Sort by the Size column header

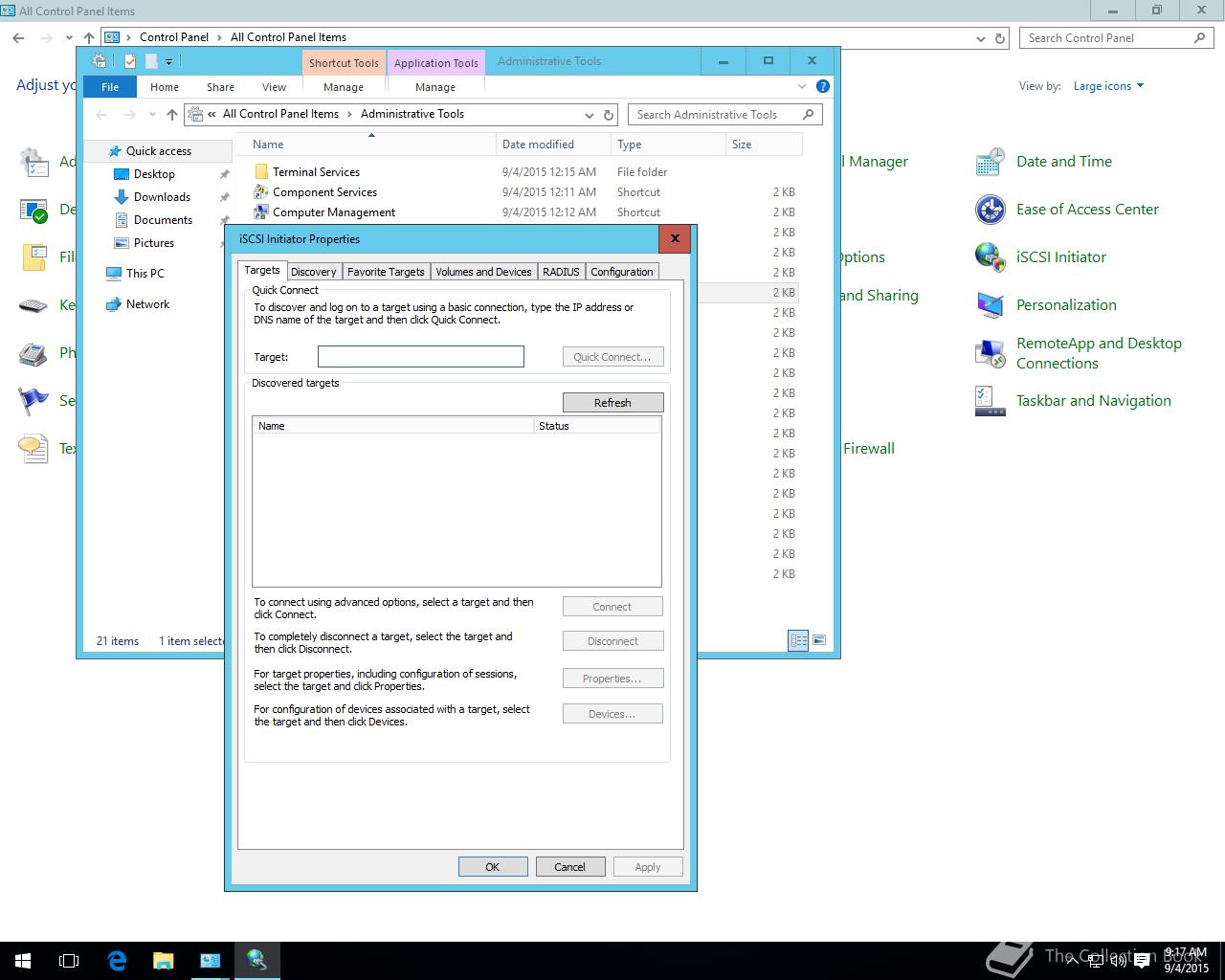[x=764, y=145]
